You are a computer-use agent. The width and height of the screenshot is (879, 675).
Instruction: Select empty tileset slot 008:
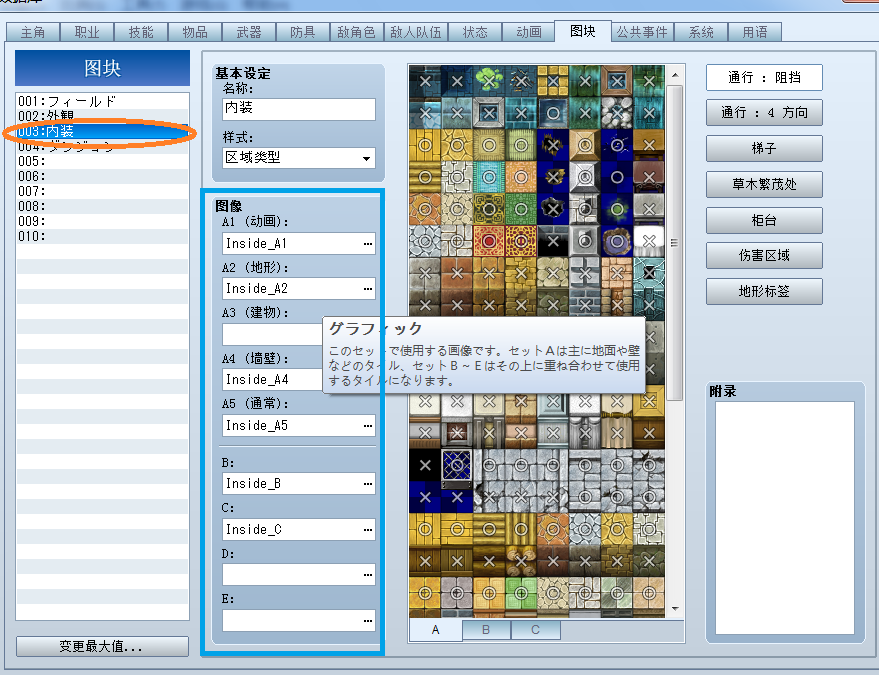point(102,206)
